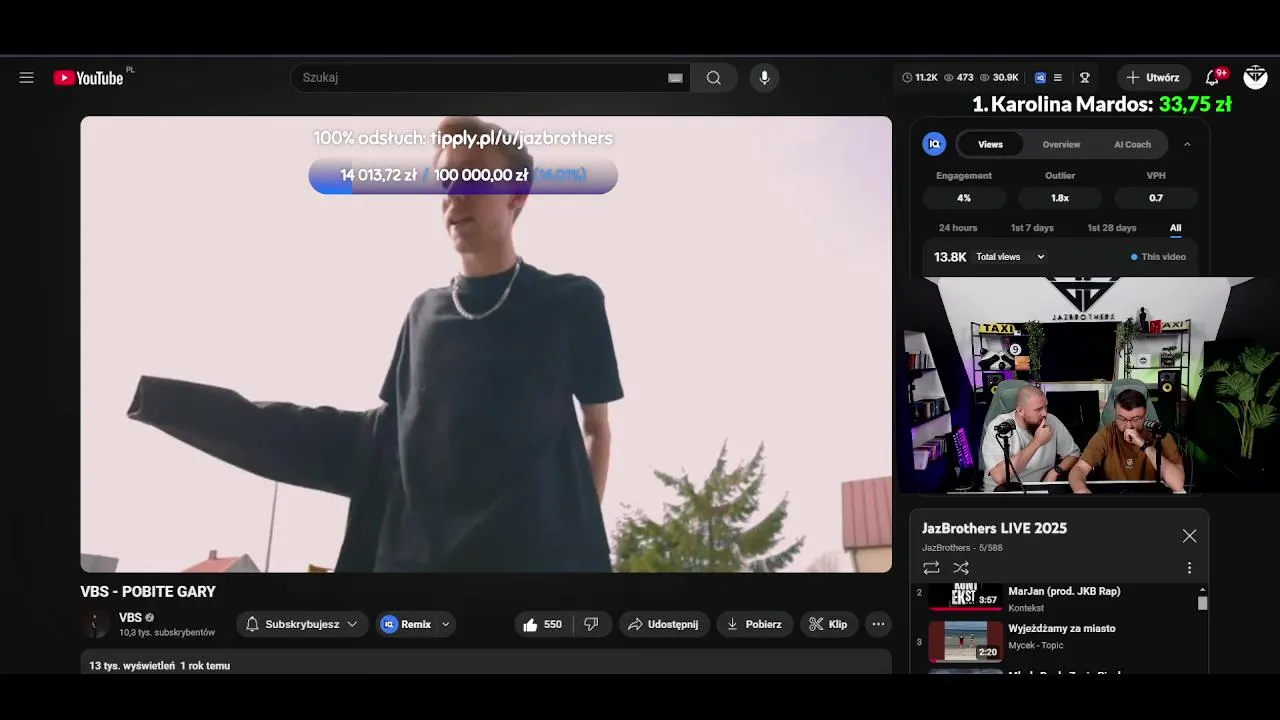1280x720 pixels.
Task: Click the 30.9K views eye stat
Action: [x=999, y=77]
